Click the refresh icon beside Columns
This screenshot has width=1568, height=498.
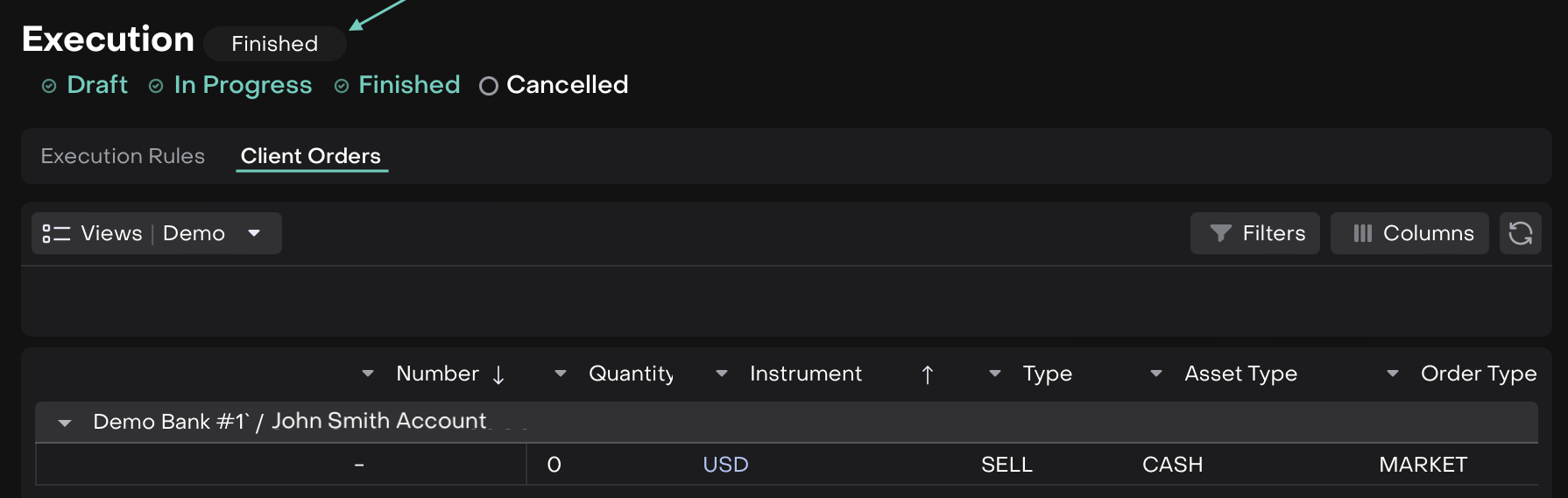pos(1520,233)
